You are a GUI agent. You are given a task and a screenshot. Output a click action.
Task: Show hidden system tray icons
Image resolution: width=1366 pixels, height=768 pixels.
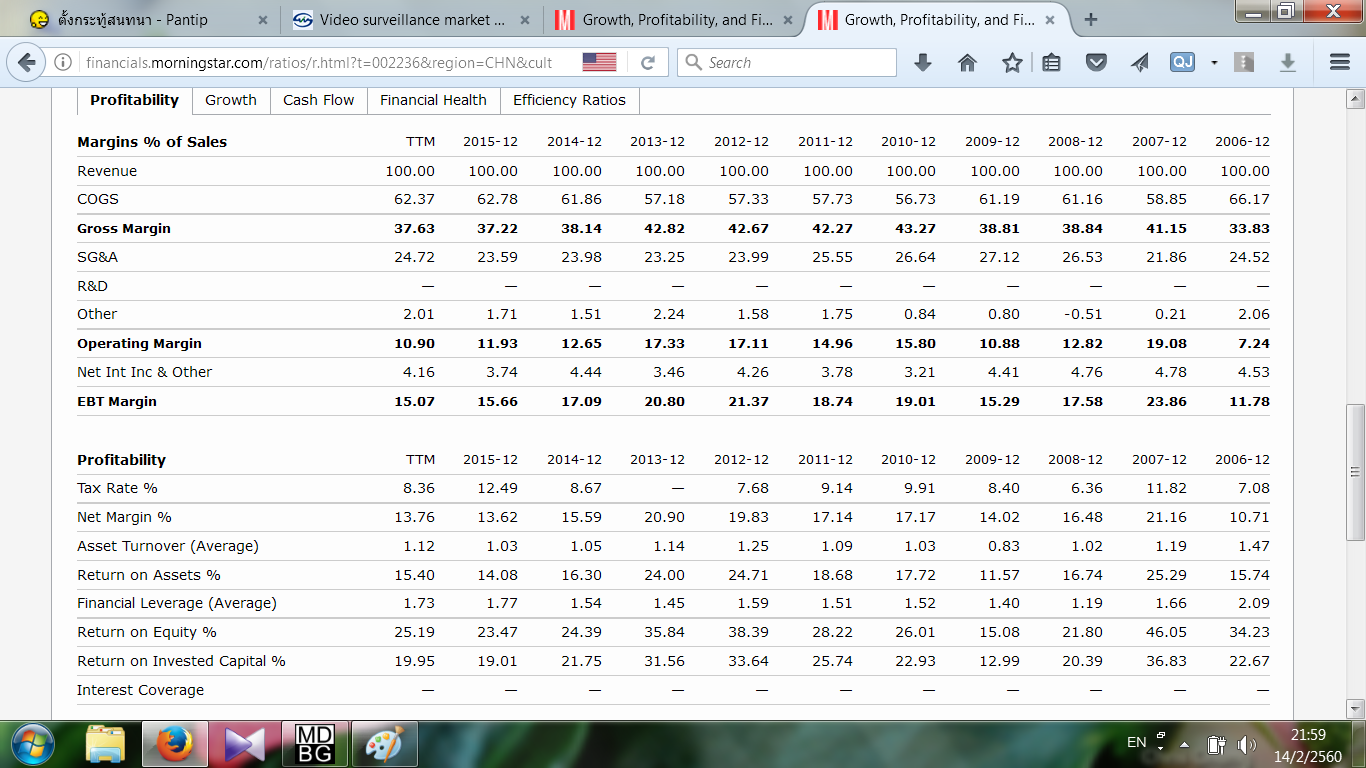coord(1184,743)
